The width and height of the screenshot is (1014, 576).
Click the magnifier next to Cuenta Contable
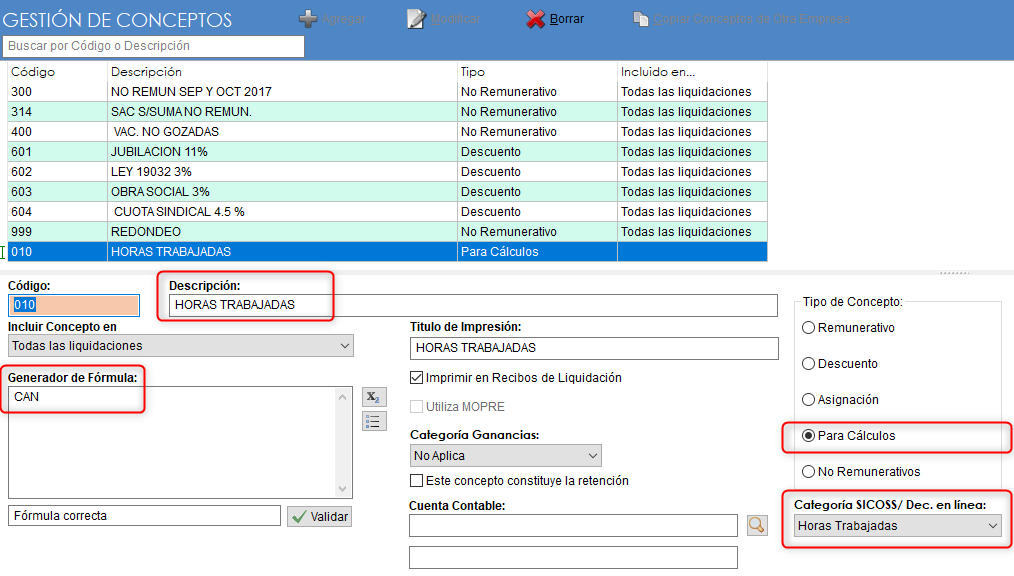pos(757,524)
